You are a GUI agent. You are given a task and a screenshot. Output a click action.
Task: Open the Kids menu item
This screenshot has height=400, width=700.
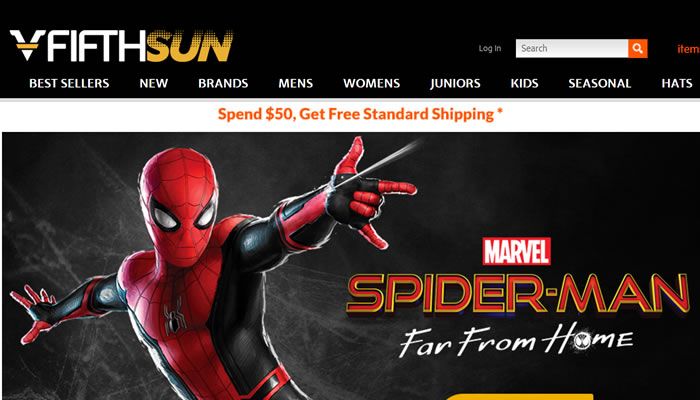pyautogui.click(x=525, y=83)
